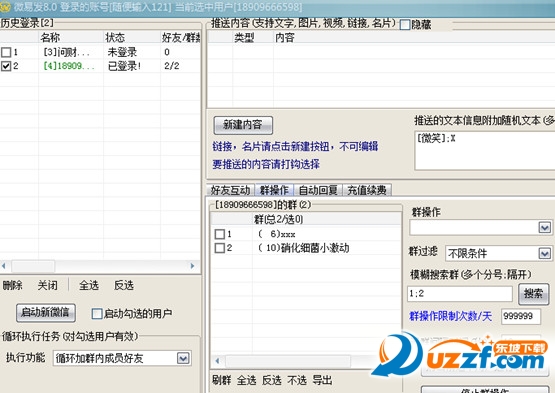Click 关闭 under the history list
Image resolution: width=555 pixels, height=393 pixels.
47,285
